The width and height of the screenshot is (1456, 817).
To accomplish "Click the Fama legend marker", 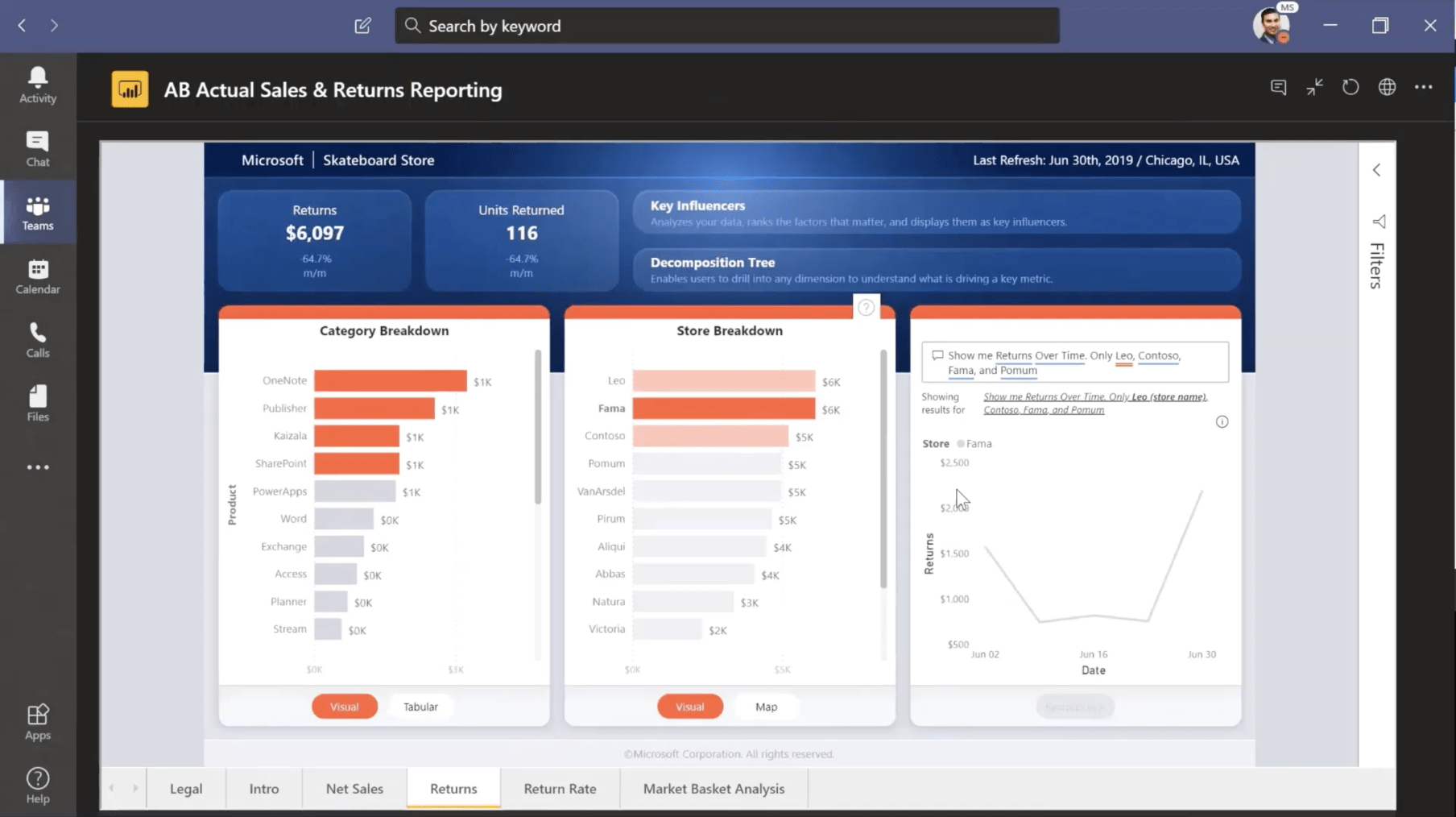I will 960,444.
